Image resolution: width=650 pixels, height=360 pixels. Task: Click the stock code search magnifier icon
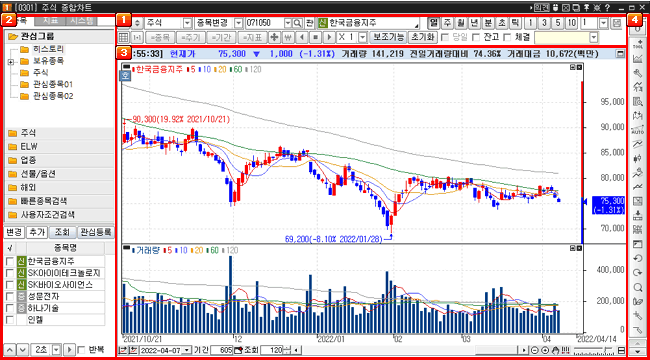(298, 22)
